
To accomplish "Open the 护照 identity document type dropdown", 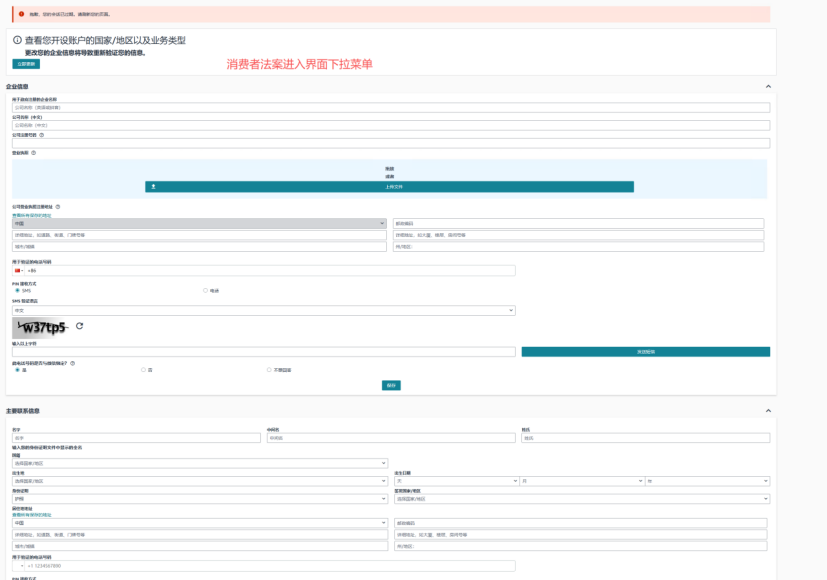I will (199, 499).
